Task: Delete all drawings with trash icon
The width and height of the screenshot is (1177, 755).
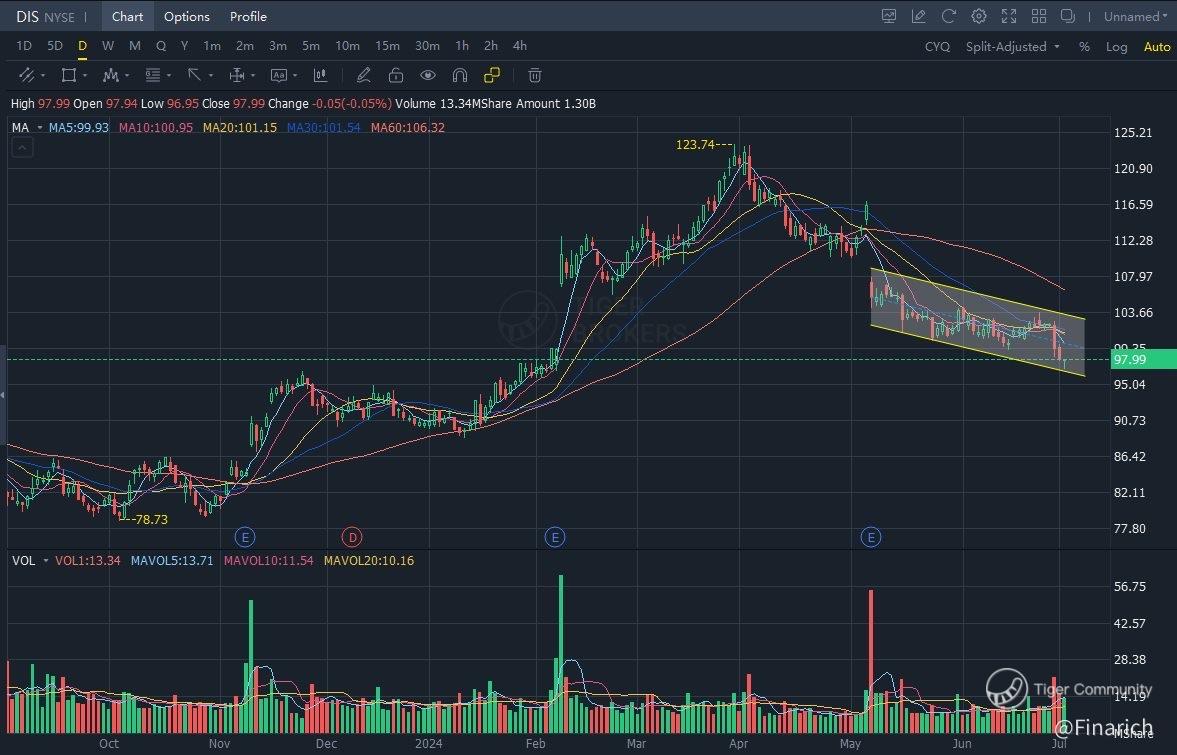Action: point(534,75)
